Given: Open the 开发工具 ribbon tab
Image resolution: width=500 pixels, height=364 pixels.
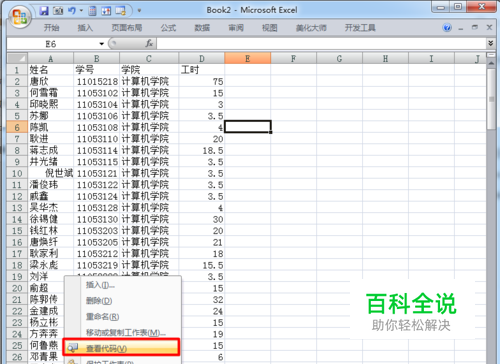Looking at the screenshot, I should (360, 28).
